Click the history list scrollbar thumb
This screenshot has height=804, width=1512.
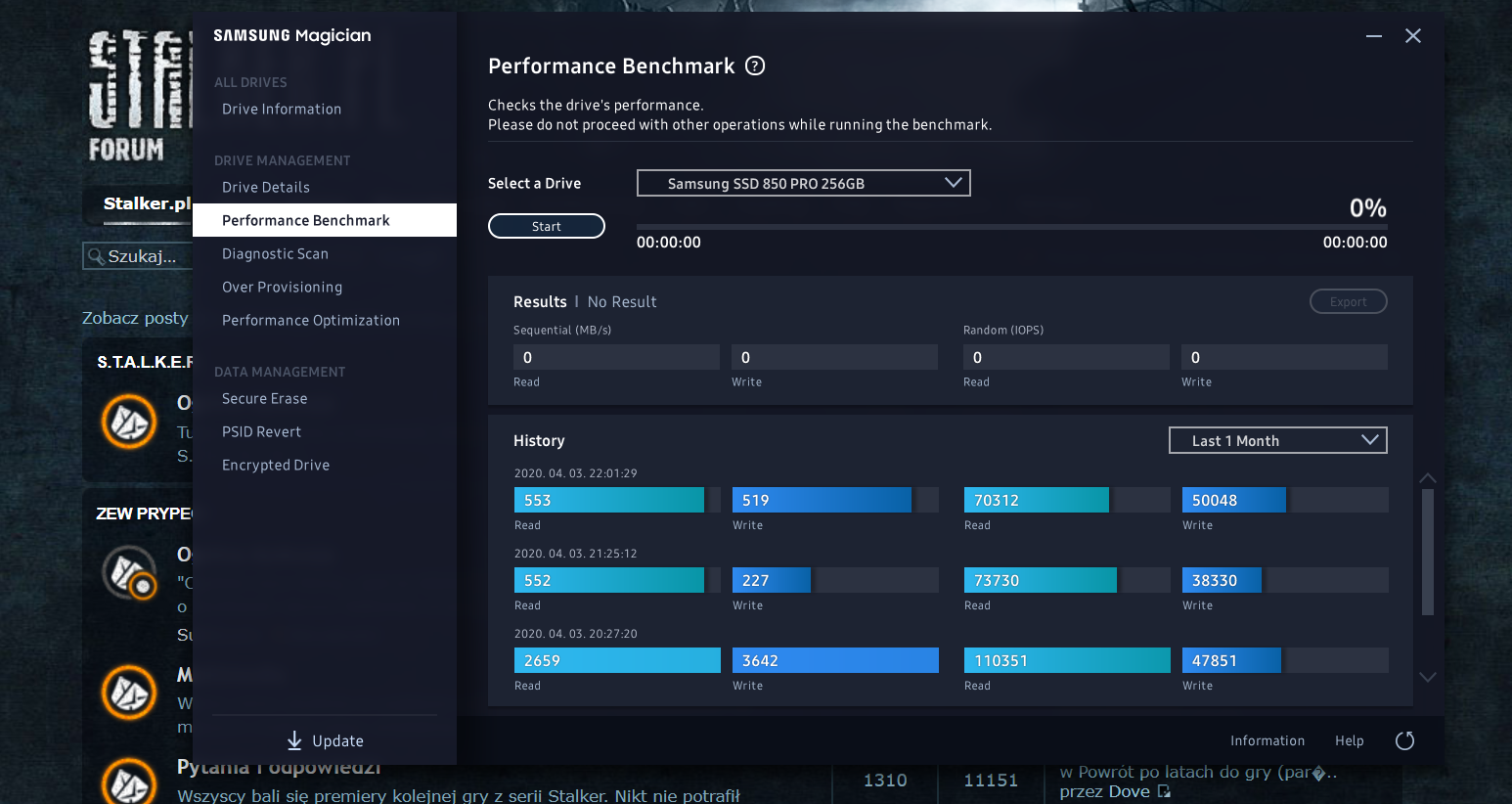coord(1428,552)
